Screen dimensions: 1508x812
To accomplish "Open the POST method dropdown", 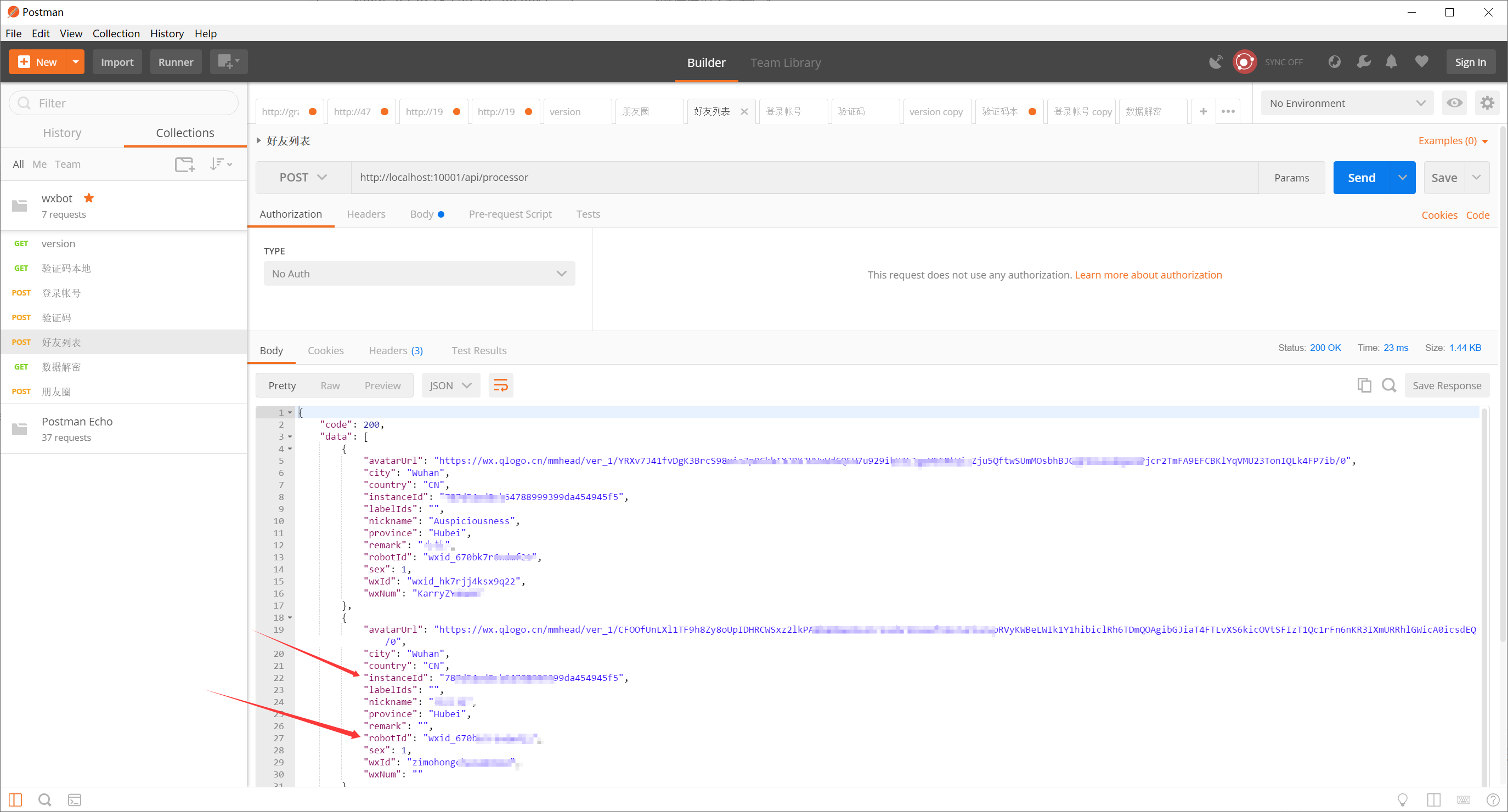I will pos(303,178).
